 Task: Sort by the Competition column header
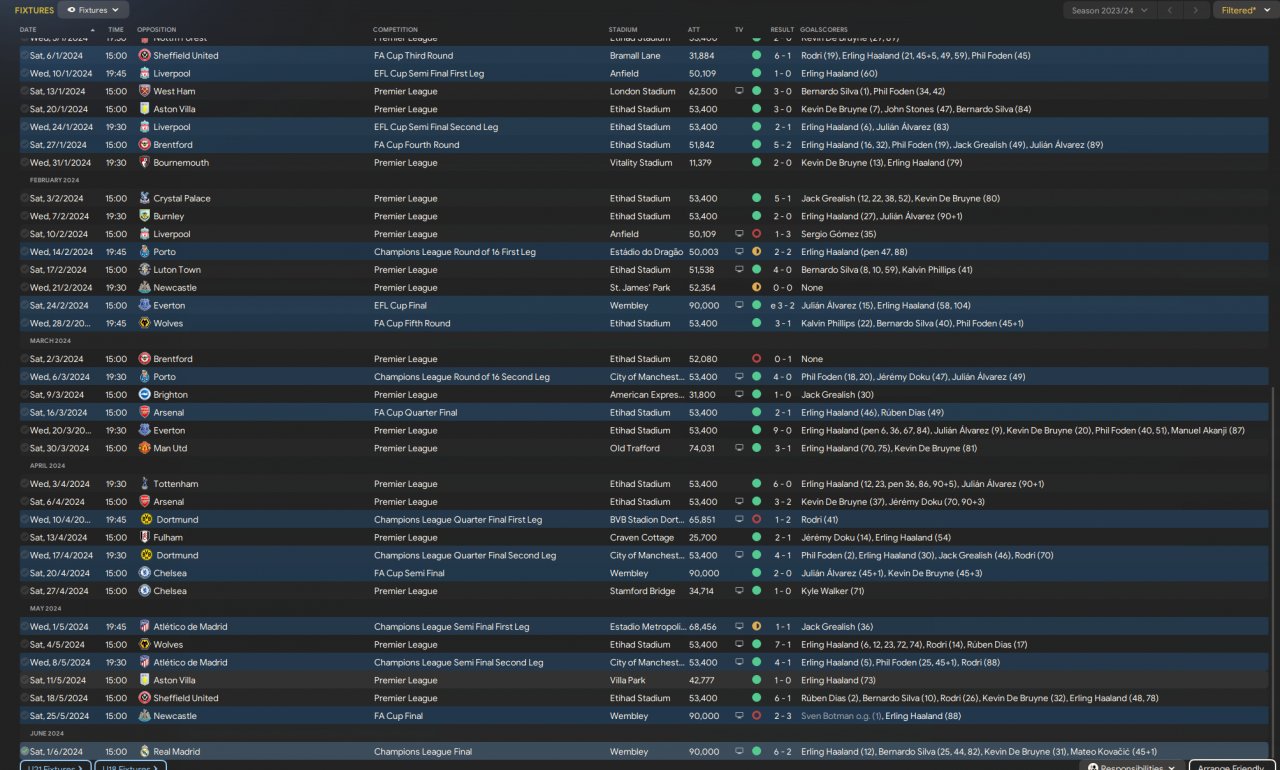[x=396, y=30]
